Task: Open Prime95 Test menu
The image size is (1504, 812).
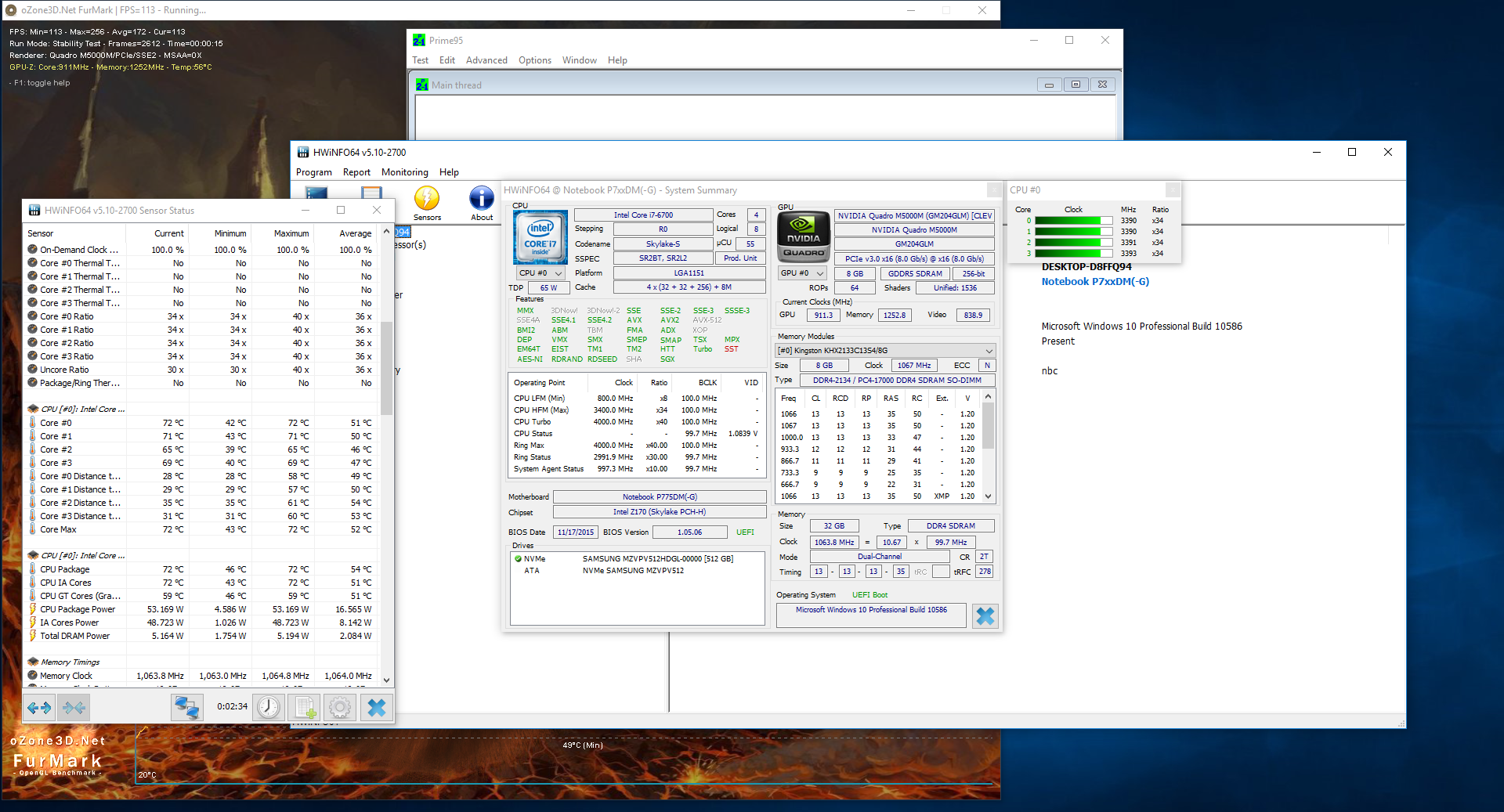Action: point(420,60)
